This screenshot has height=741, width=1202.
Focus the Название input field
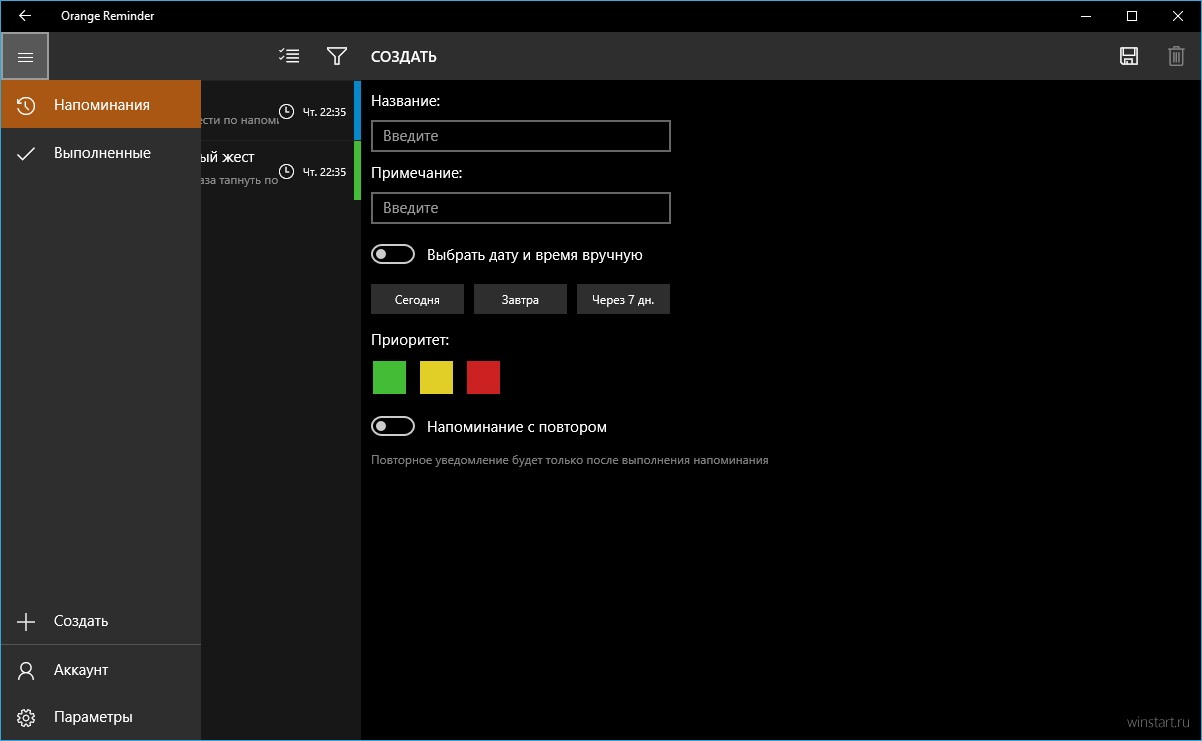pos(520,136)
